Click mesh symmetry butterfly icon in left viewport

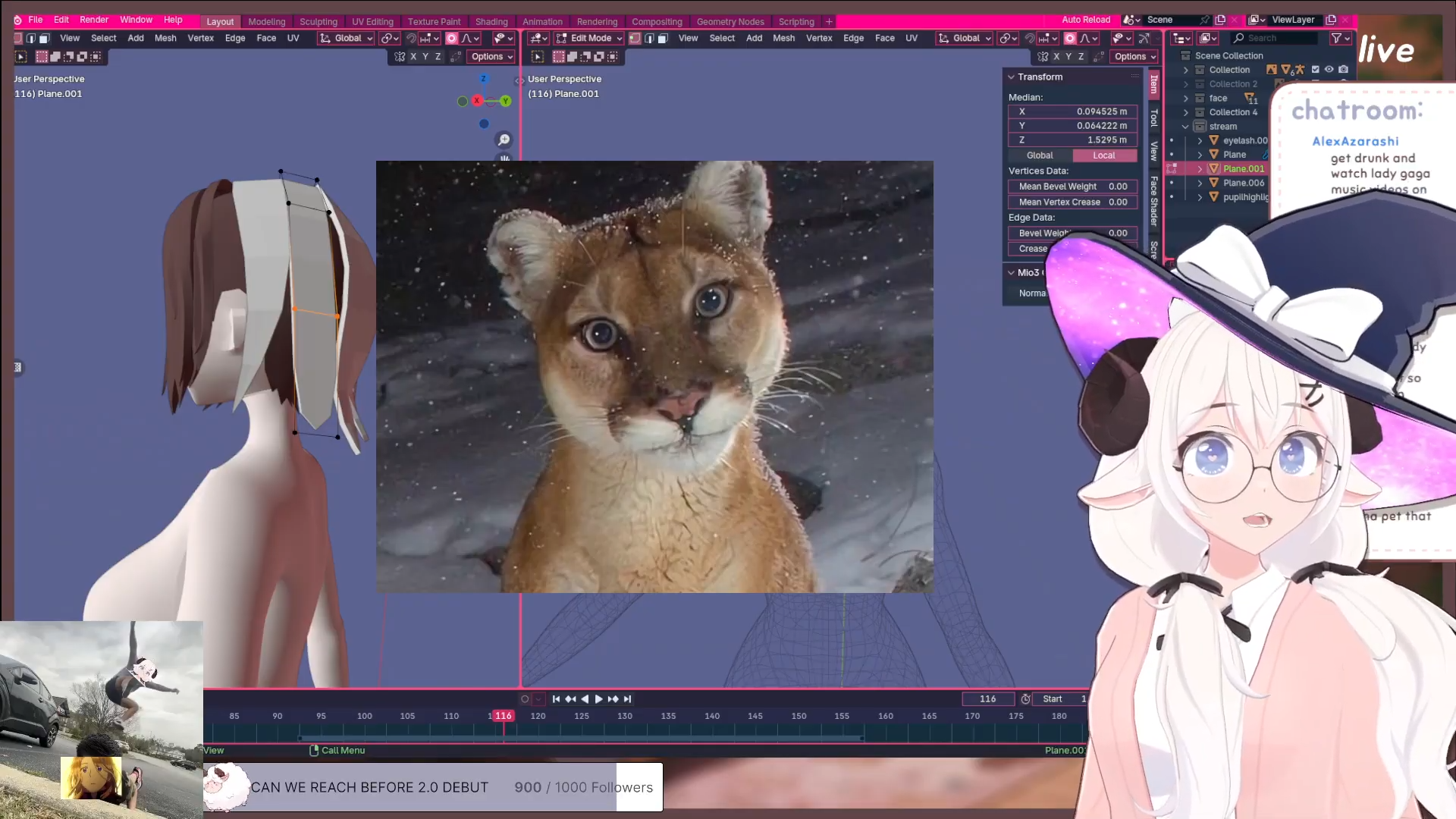(400, 57)
